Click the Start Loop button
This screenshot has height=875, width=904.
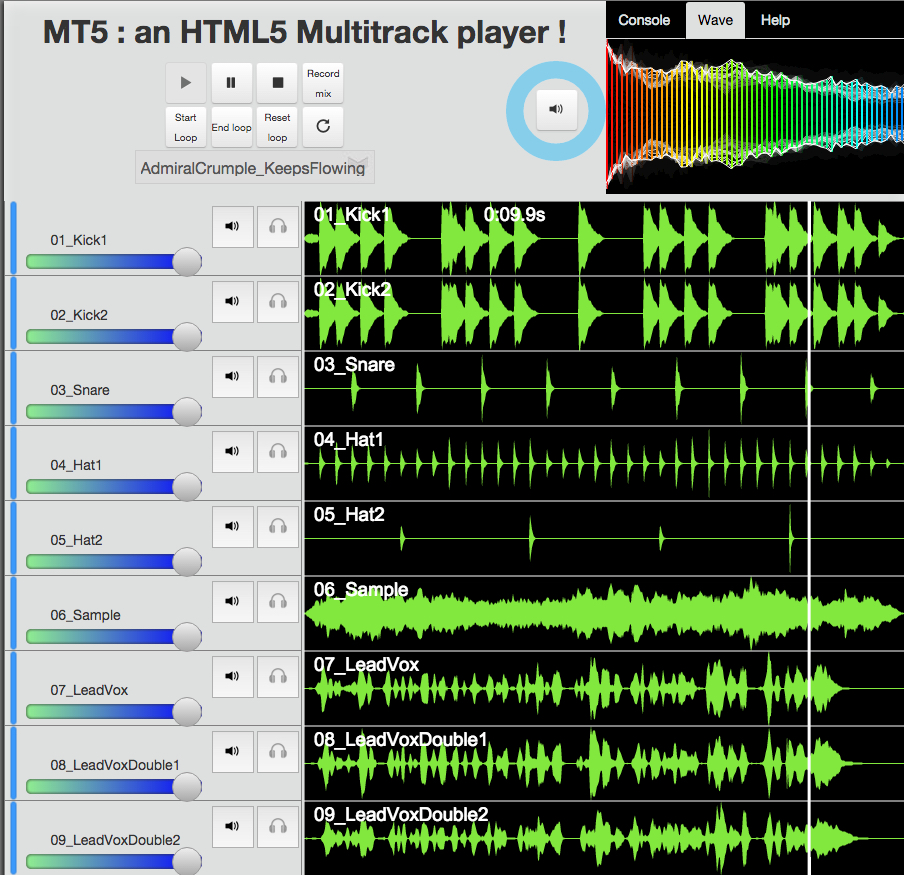pyautogui.click(x=185, y=127)
